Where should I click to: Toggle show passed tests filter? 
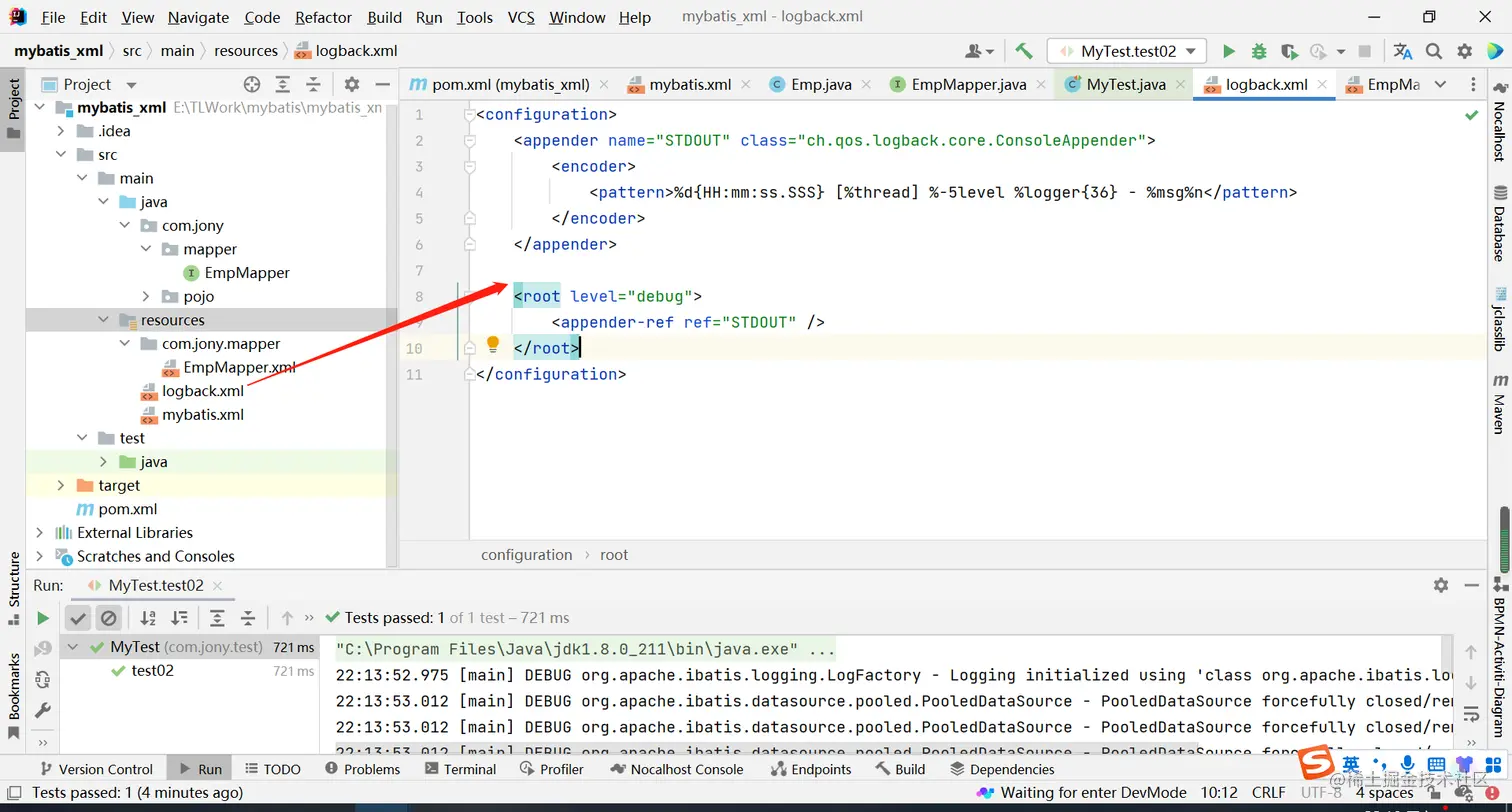(78, 618)
